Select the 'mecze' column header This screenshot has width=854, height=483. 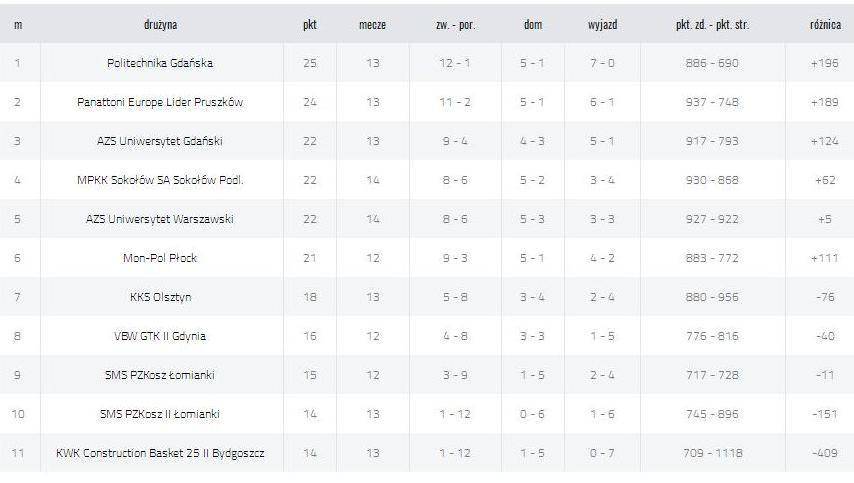tap(373, 25)
